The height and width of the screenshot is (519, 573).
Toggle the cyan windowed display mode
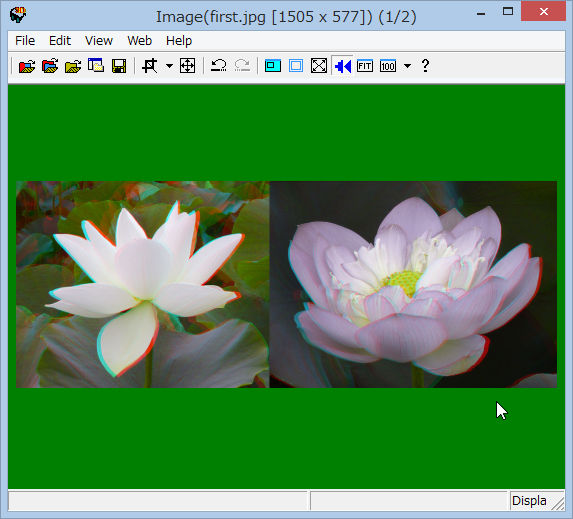273,66
